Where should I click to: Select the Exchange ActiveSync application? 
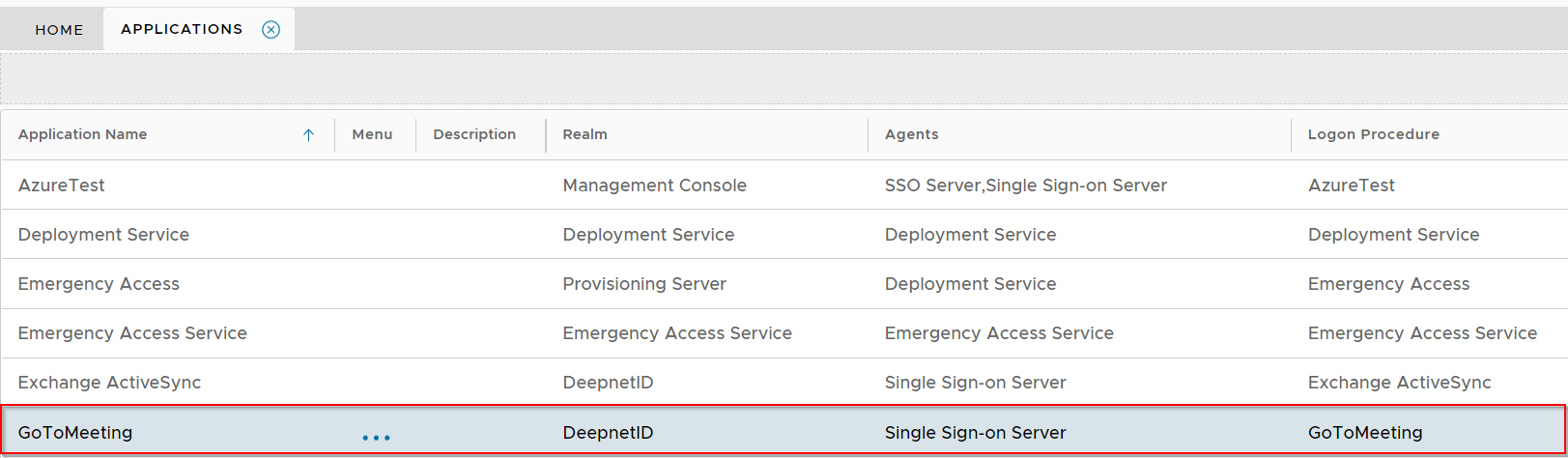(x=109, y=383)
